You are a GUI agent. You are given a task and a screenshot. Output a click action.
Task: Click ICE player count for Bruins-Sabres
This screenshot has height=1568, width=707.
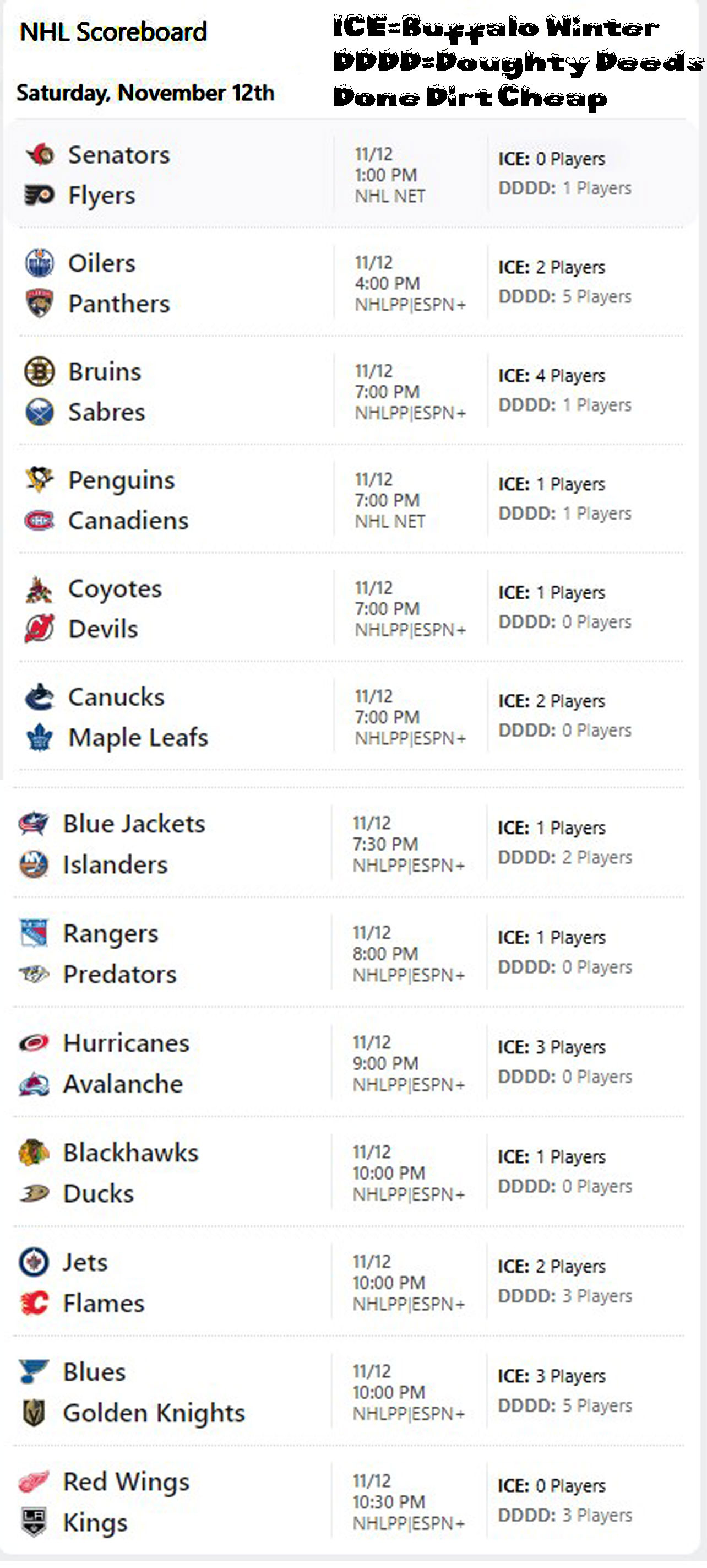click(x=552, y=376)
